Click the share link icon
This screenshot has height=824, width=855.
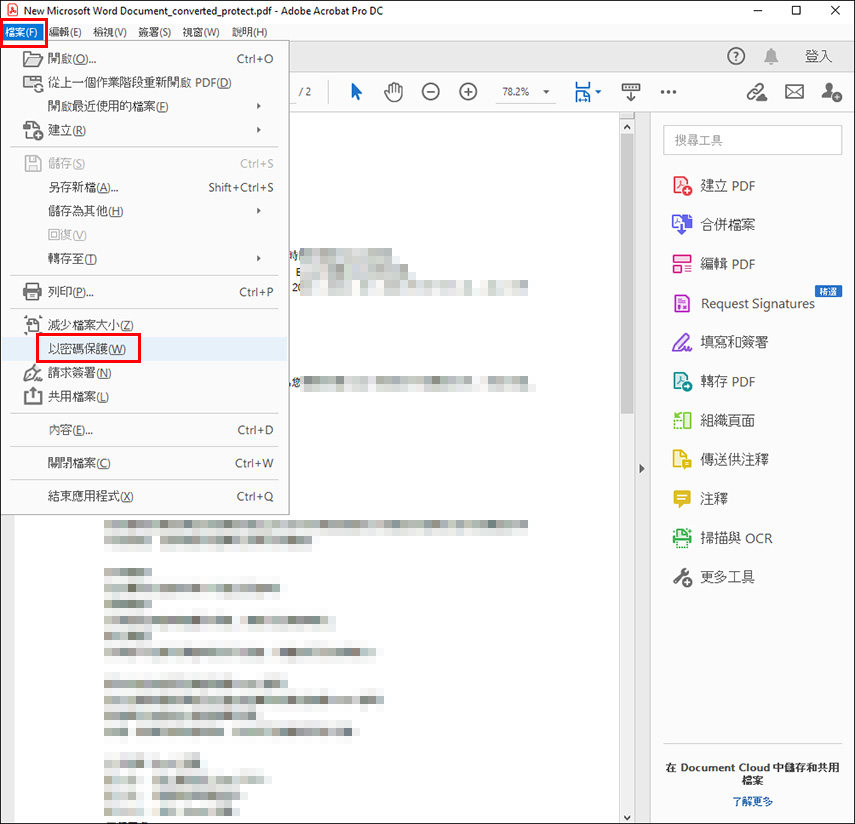[757, 92]
